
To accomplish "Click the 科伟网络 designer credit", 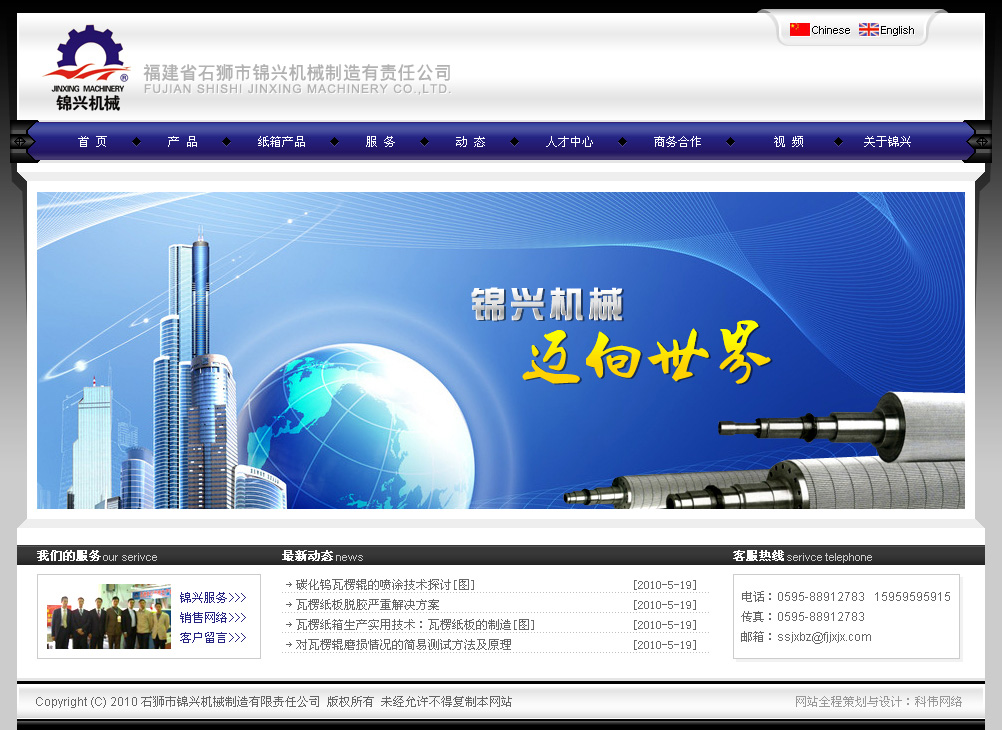I will click(x=938, y=701).
